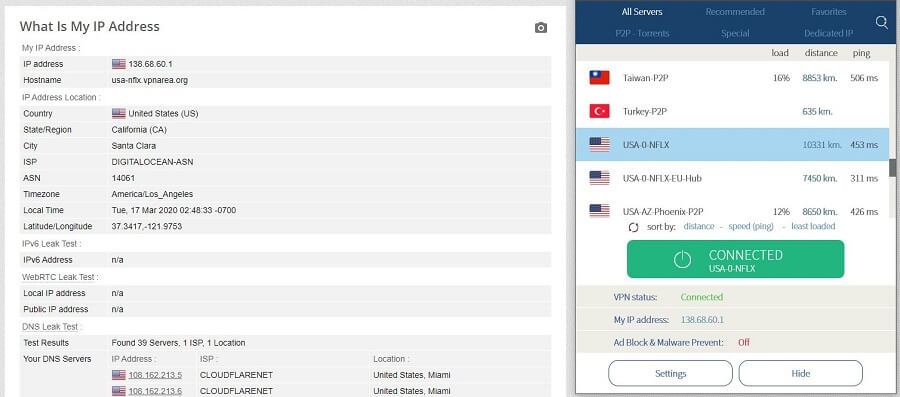
Task: Toggle Ad Block & Malware Prevent Off
Action: click(744, 342)
